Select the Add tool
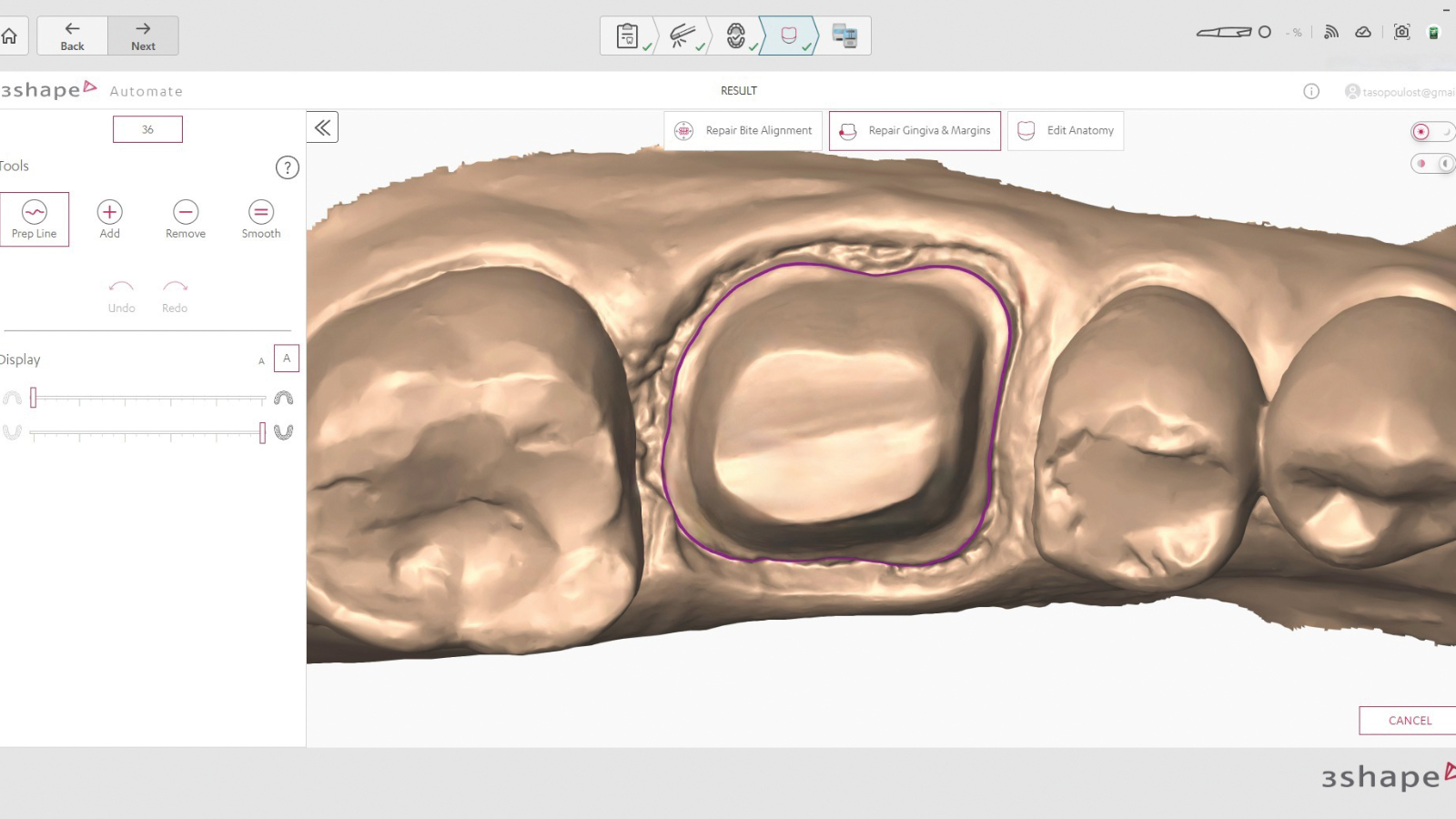Image resolution: width=1456 pixels, height=819 pixels. pyautogui.click(x=109, y=219)
